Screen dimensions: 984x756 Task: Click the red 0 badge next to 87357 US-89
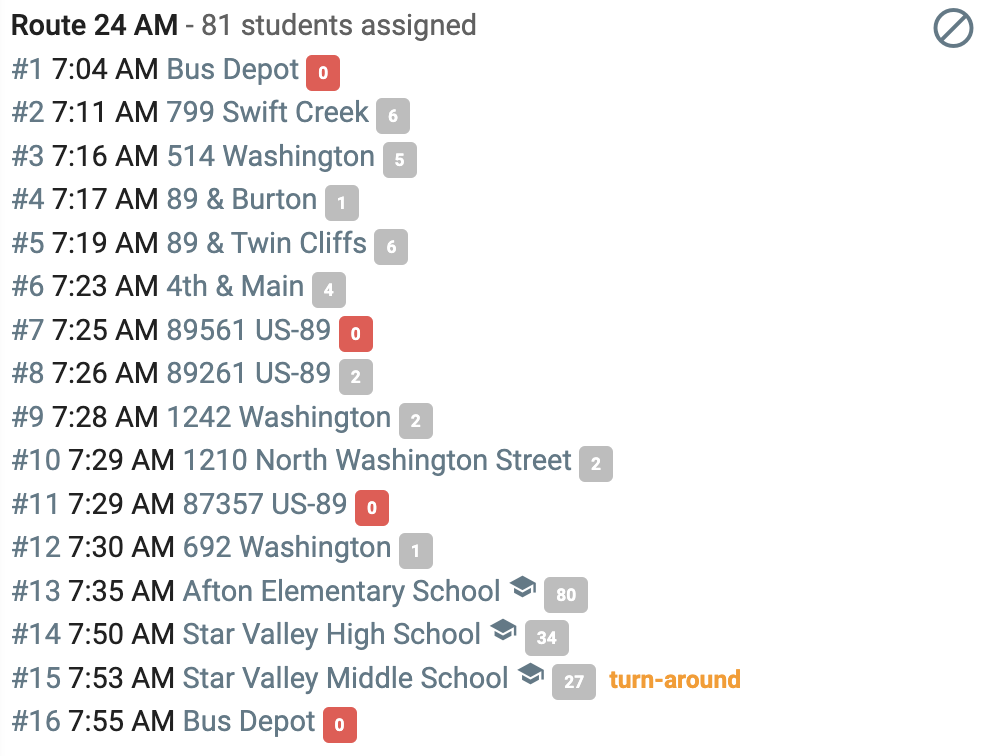click(x=372, y=508)
